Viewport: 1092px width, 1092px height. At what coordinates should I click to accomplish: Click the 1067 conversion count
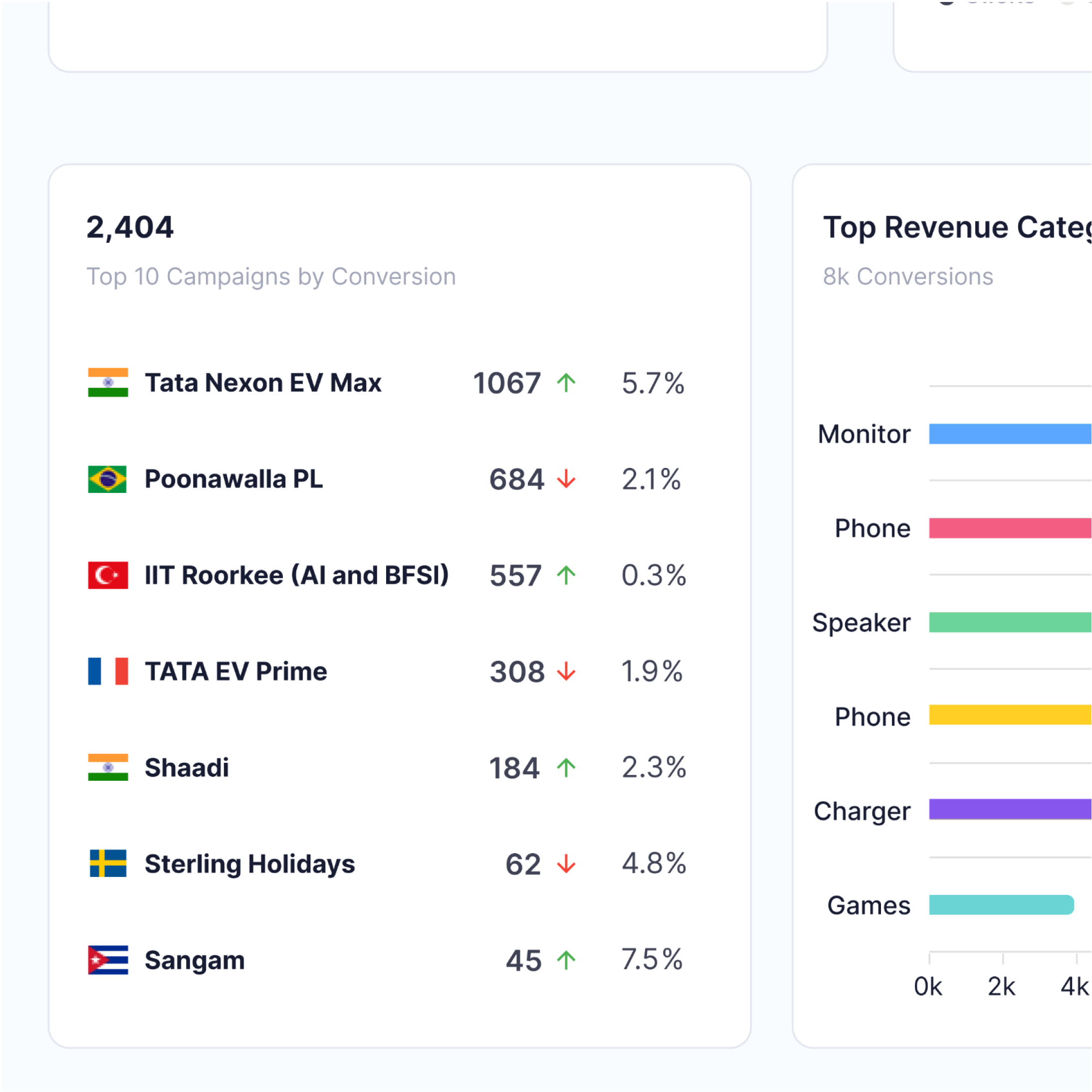tap(506, 383)
